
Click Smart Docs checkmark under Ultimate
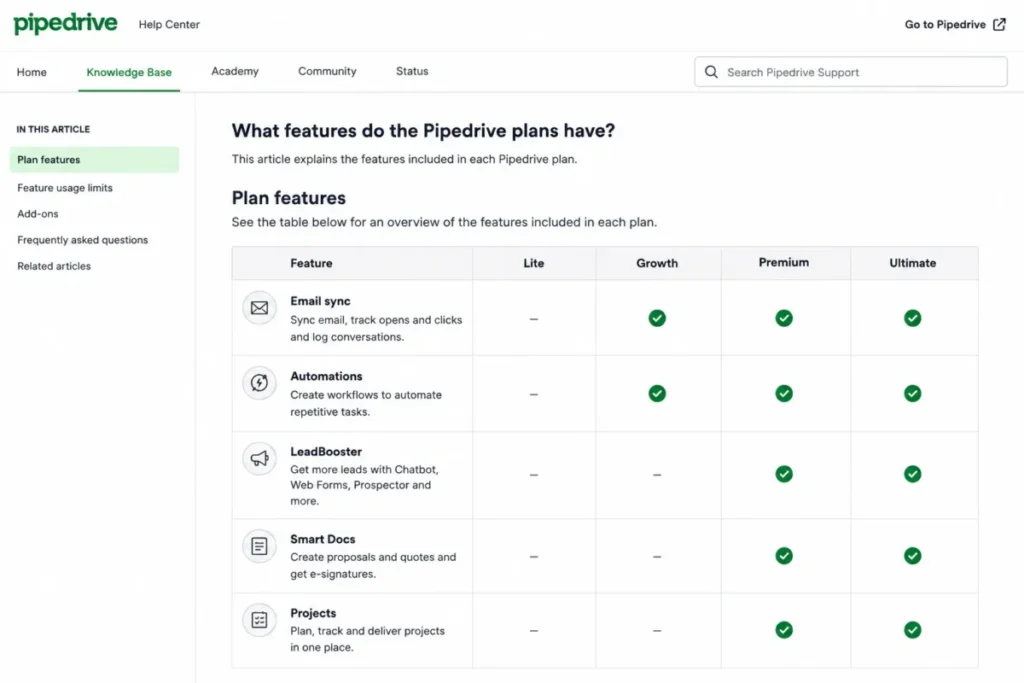(912, 556)
